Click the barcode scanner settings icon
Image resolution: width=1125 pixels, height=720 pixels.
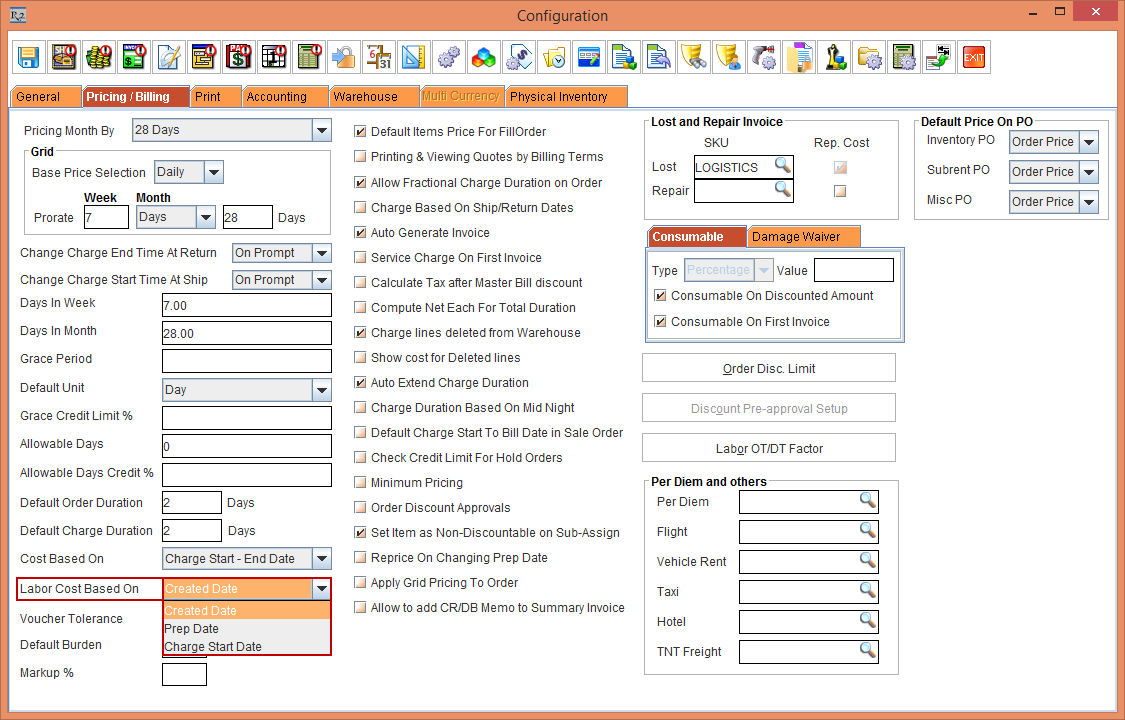click(763, 57)
